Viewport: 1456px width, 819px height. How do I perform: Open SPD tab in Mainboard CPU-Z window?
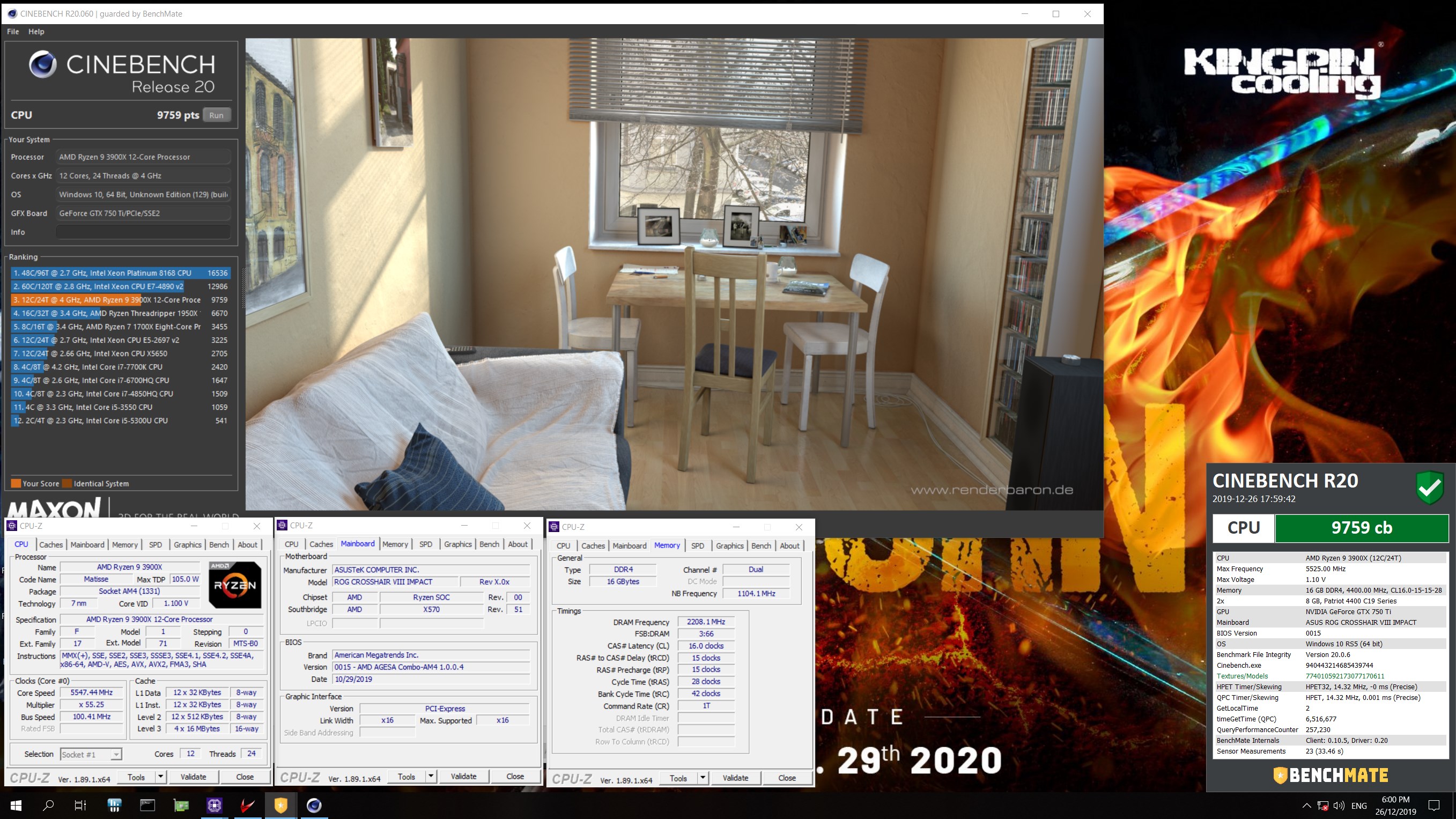point(426,544)
